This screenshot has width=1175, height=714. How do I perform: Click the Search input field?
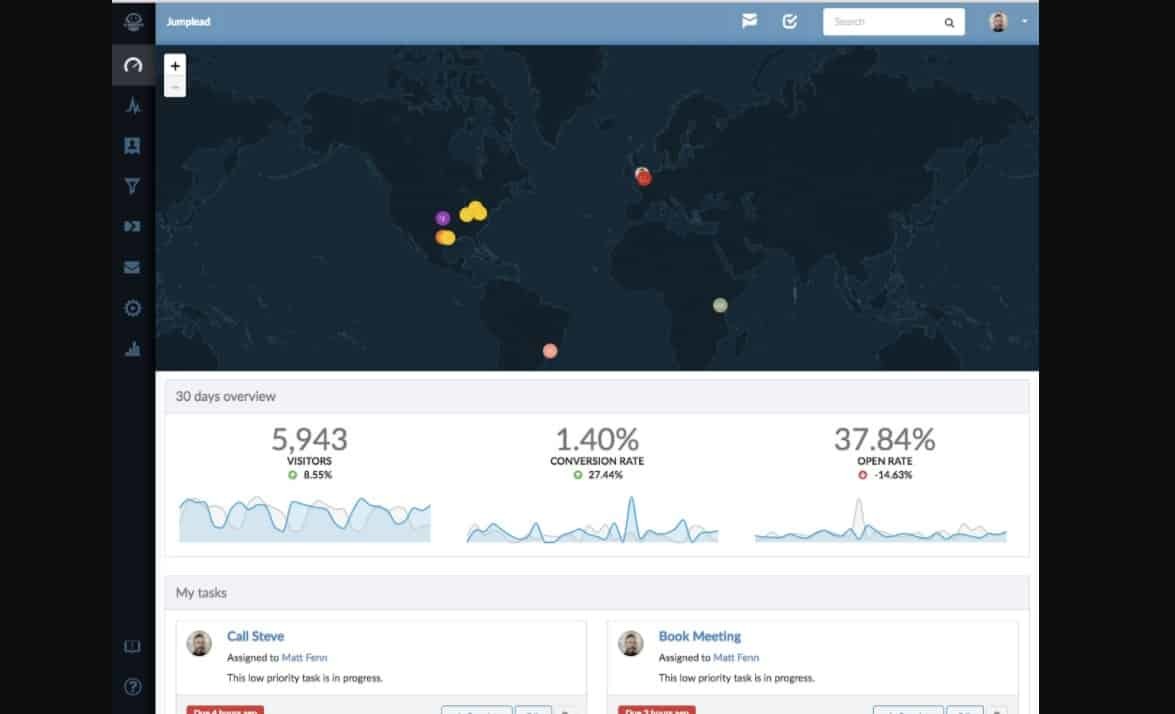pyautogui.click(x=885, y=22)
